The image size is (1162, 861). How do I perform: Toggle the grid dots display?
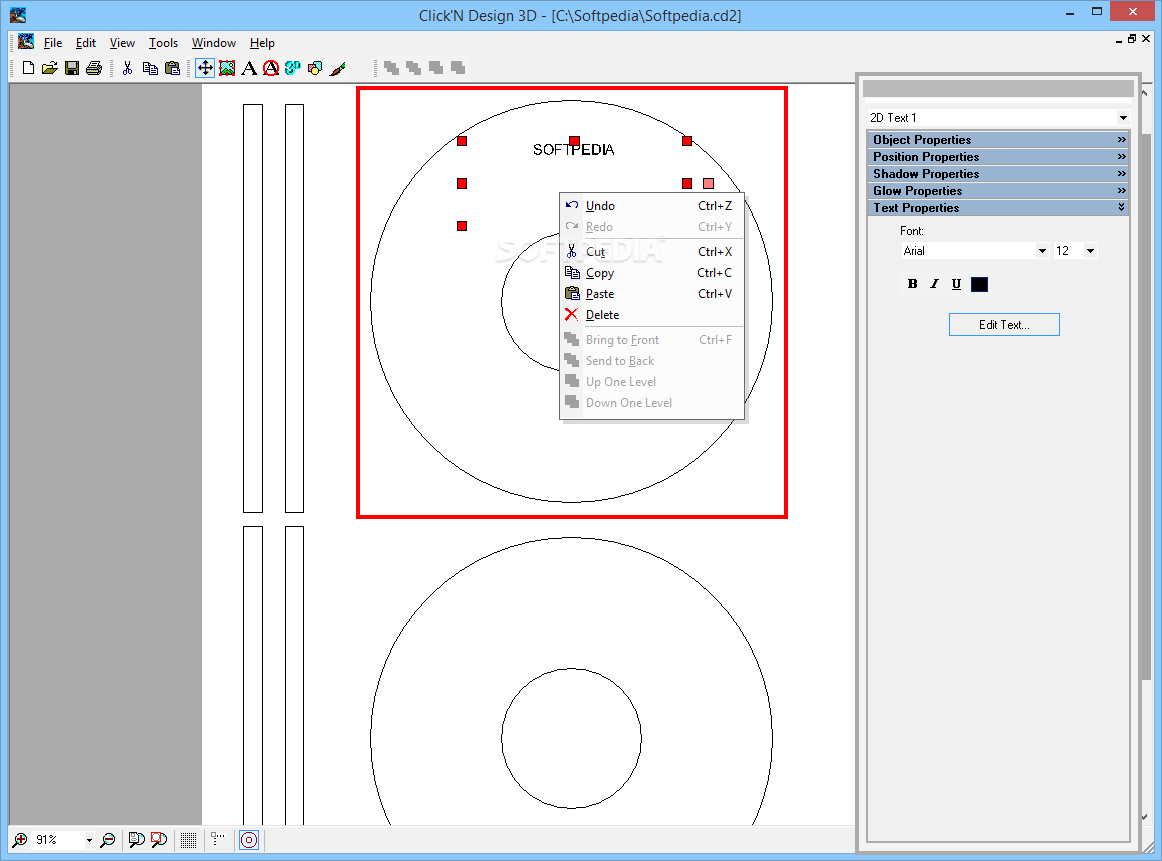coord(188,840)
